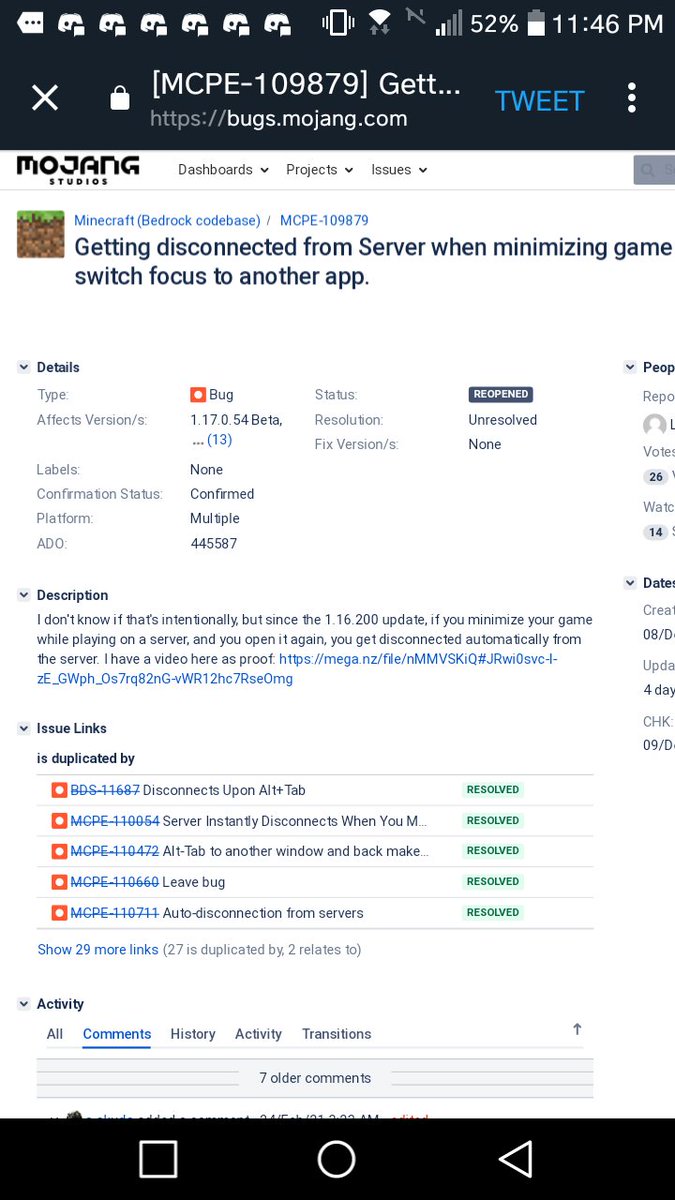Switch to the History tab
The width and height of the screenshot is (675, 1200).
pos(193,1034)
